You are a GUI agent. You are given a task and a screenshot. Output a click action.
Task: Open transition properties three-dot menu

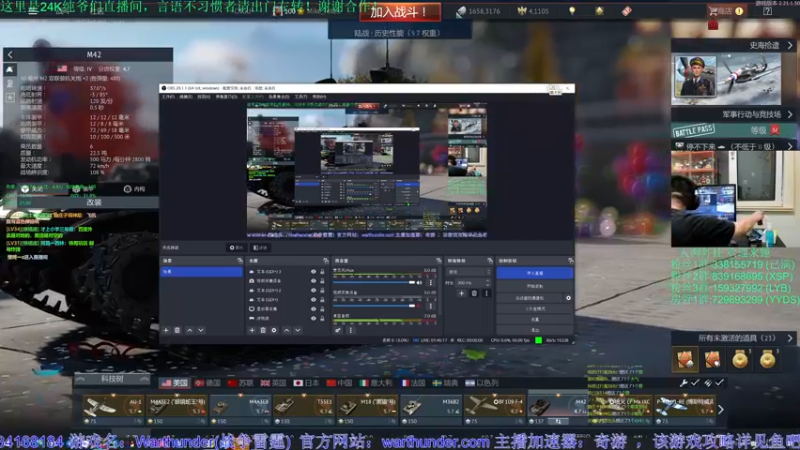[x=486, y=293]
